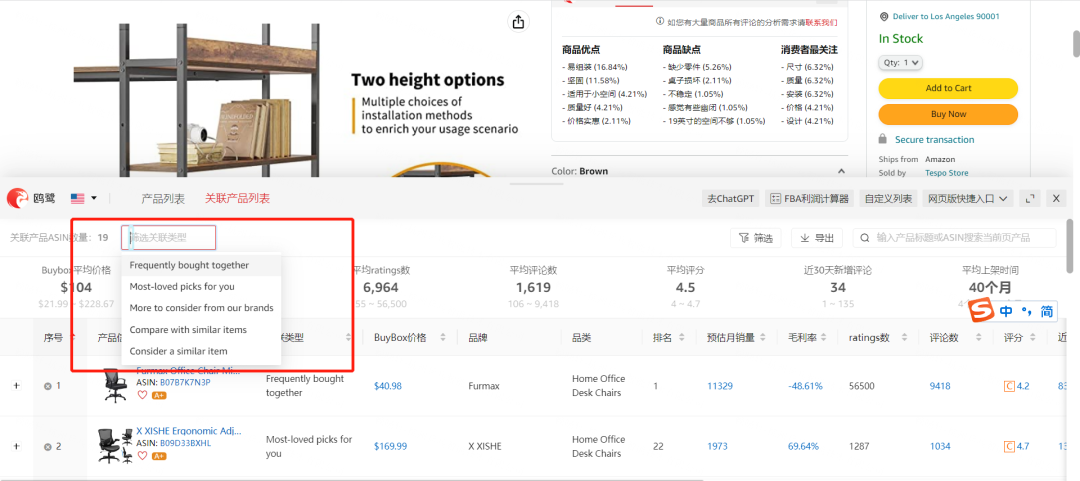Sort by the 预估月销量 column arrows

762,338
